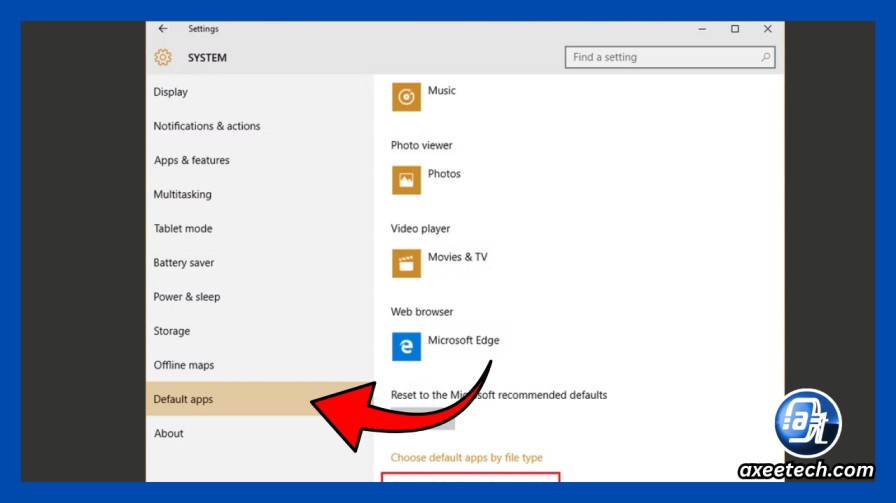The width and height of the screenshot is (896, 503).
Task: Open Tablet mode settings
Action: (x=259, y=229)
